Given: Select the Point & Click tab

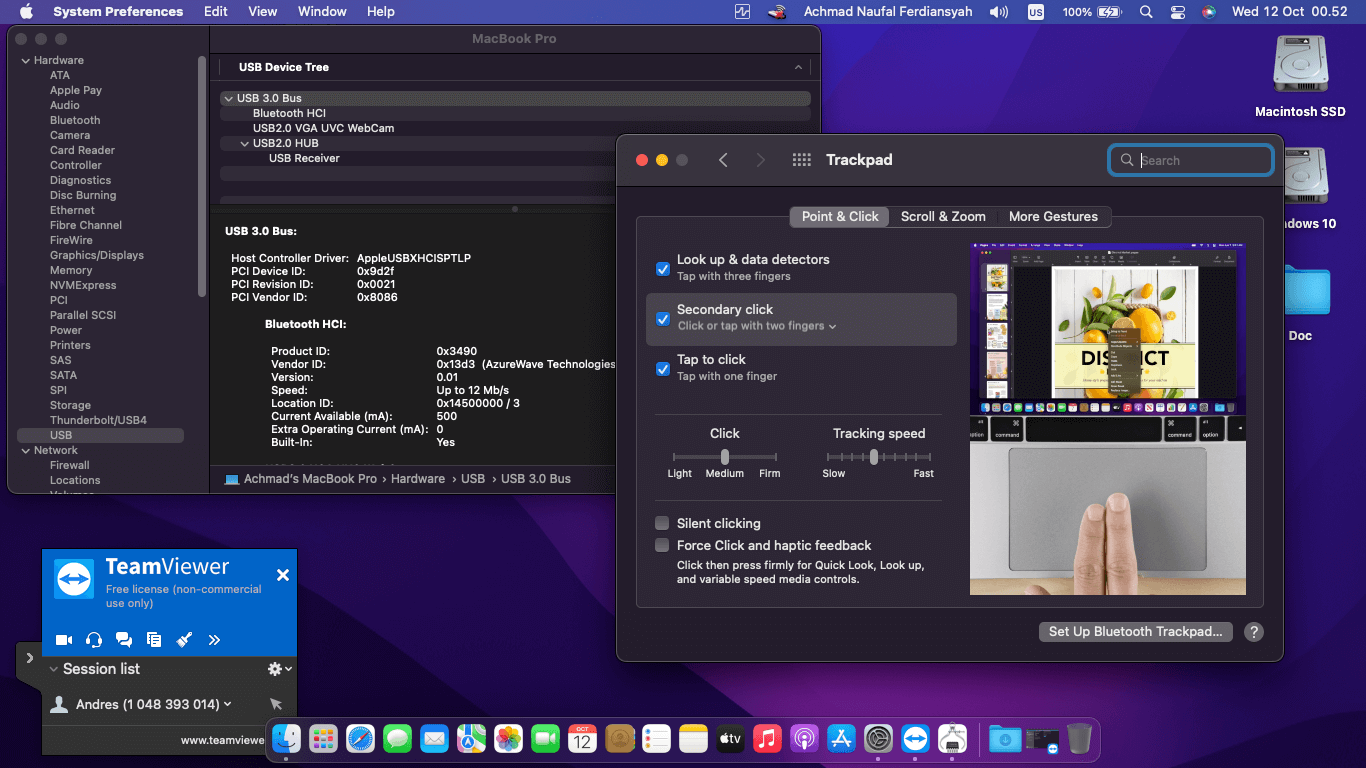Looking at the screenshot, I should click(840, 216).
